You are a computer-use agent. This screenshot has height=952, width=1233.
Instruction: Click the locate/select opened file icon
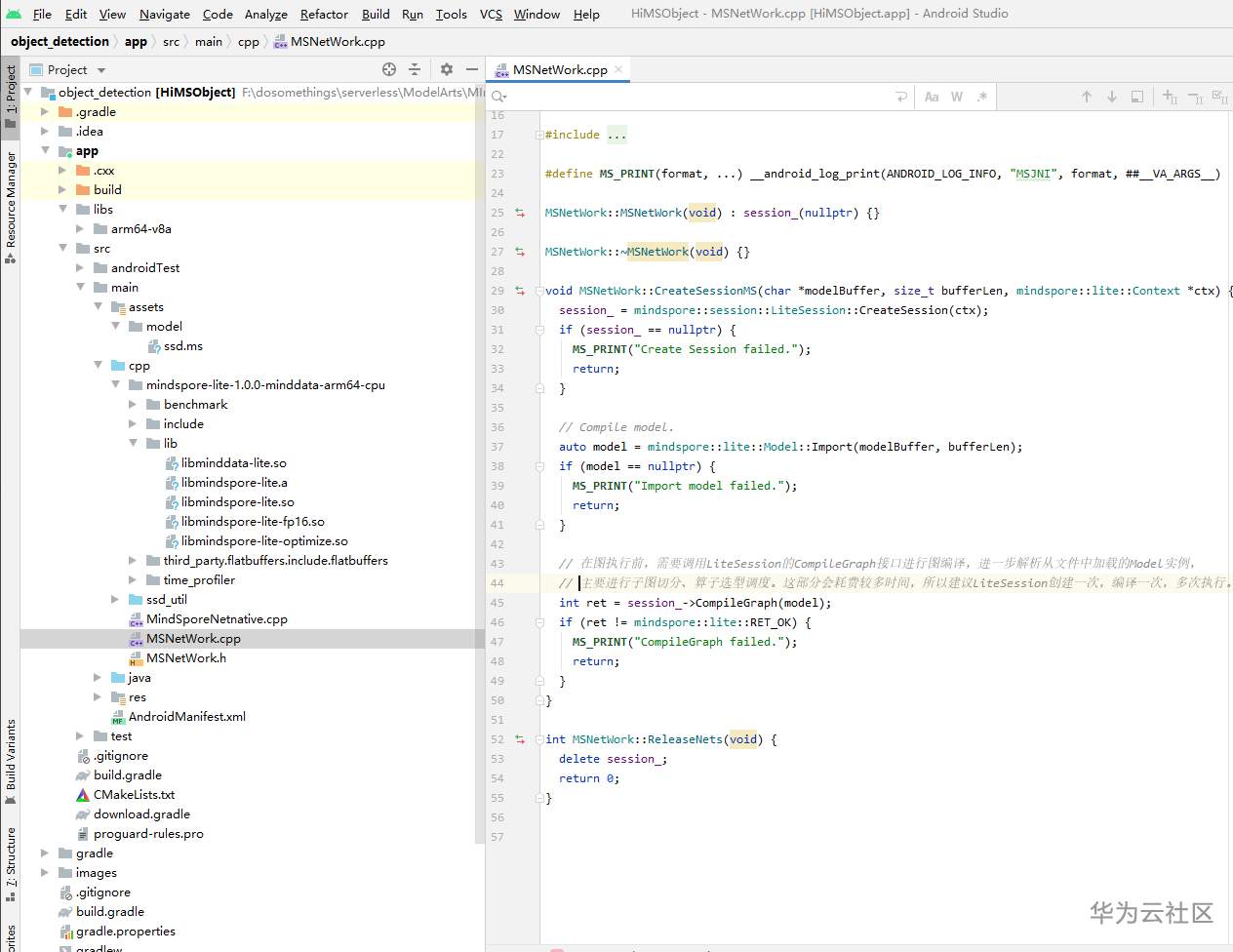coord(389,69)
